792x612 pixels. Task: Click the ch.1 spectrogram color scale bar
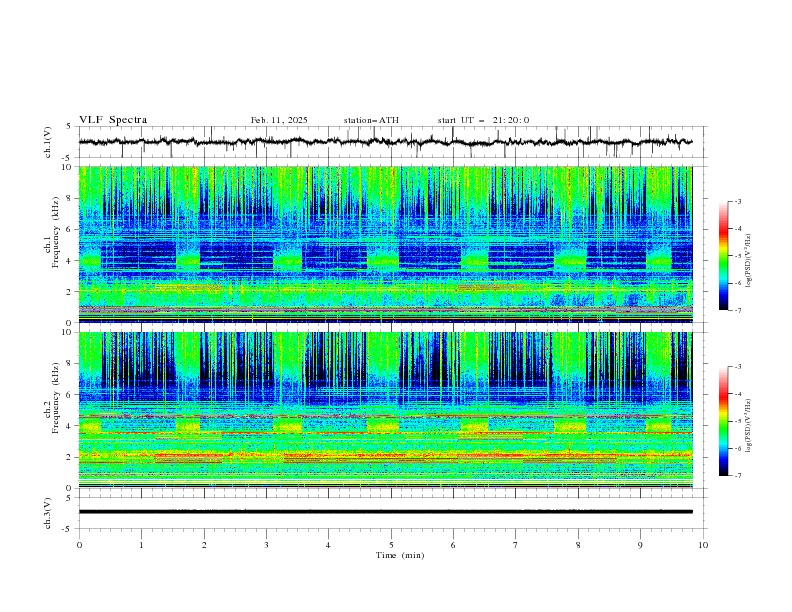(x=724, y=256)
